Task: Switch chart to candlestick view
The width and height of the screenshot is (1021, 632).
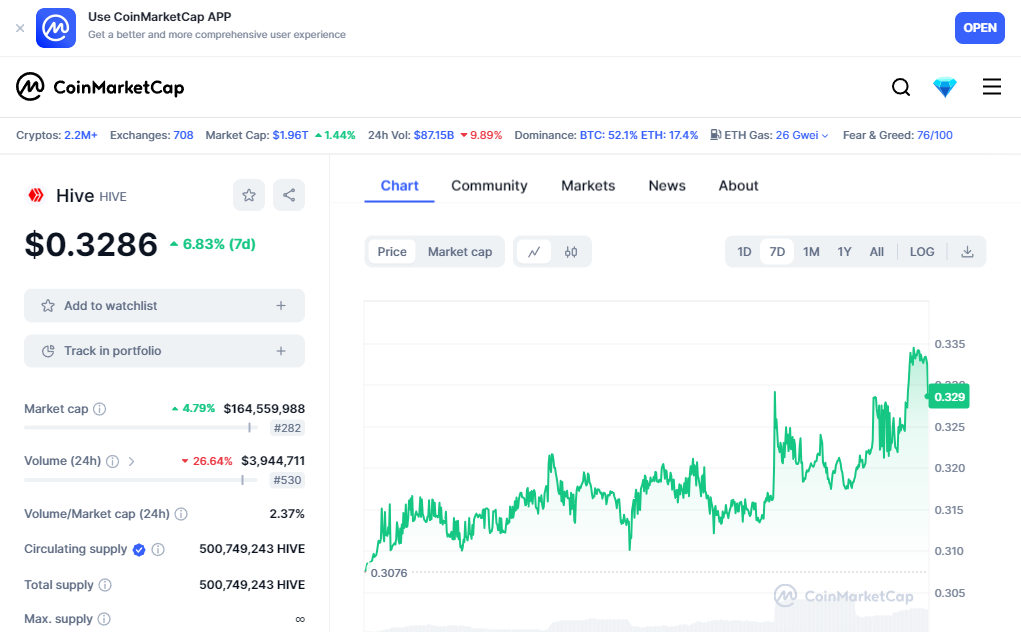Action: click(x=571, y=252)
